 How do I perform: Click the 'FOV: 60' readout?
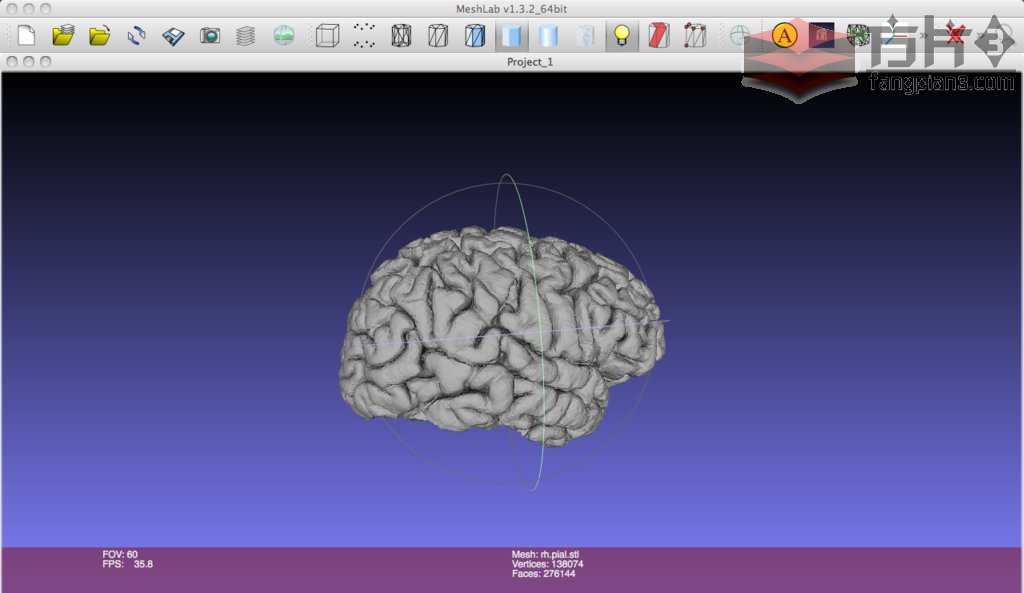coord(120,554)
